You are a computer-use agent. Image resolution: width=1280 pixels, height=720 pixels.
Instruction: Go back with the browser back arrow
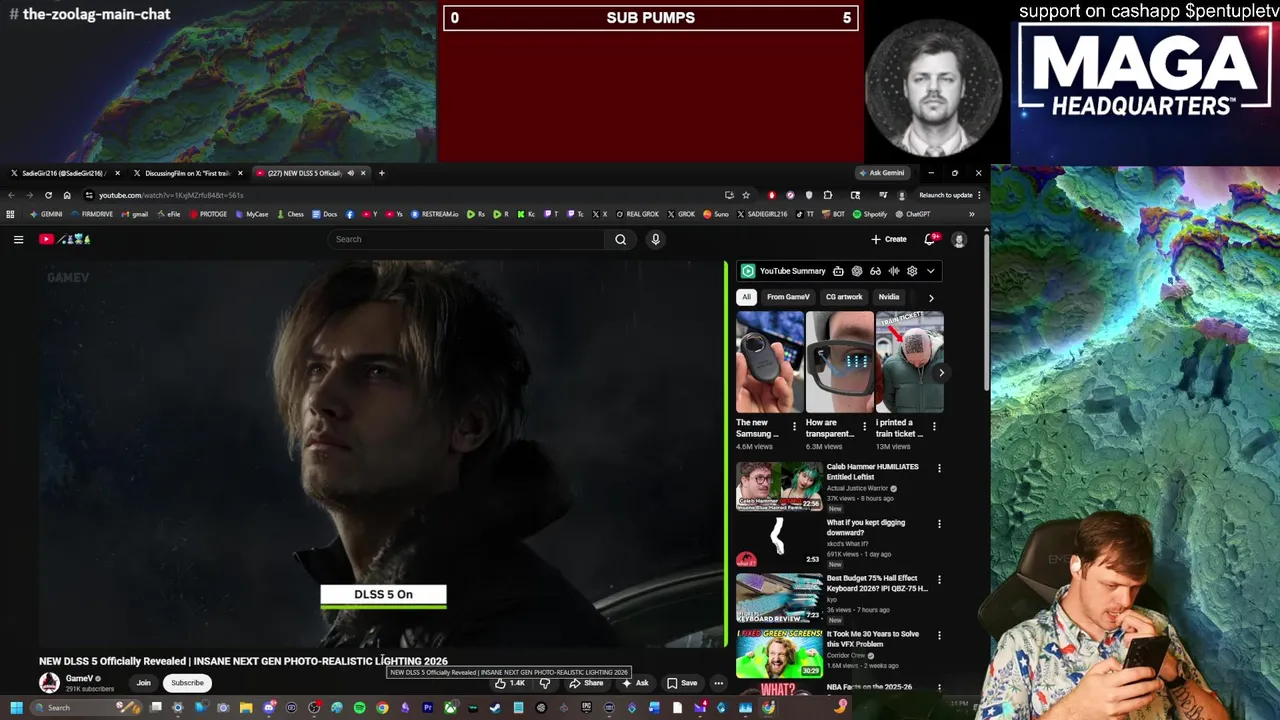pyautogui.click(x=11, y=195)
